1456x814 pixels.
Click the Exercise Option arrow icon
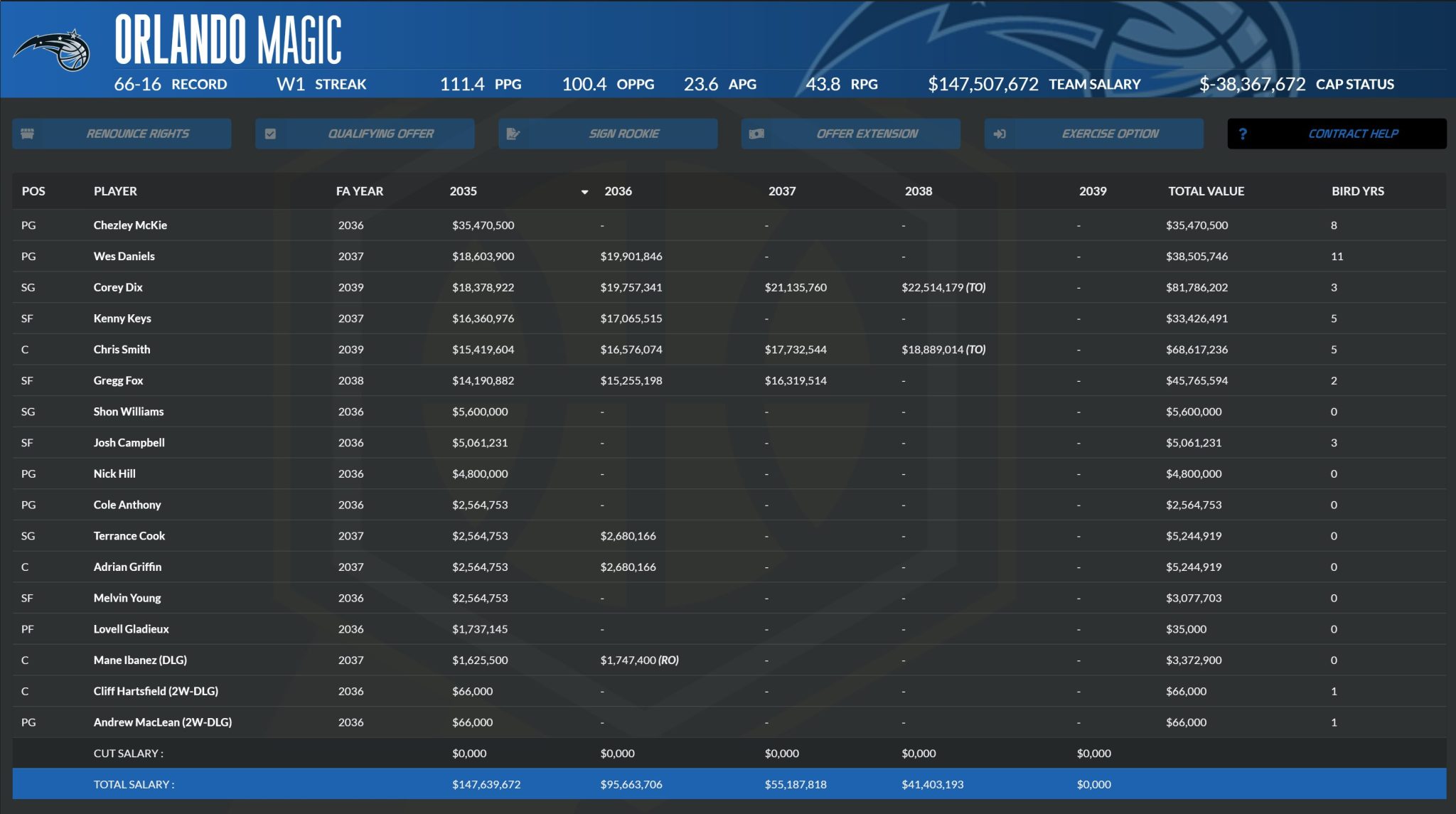(x=1000, y=134)
